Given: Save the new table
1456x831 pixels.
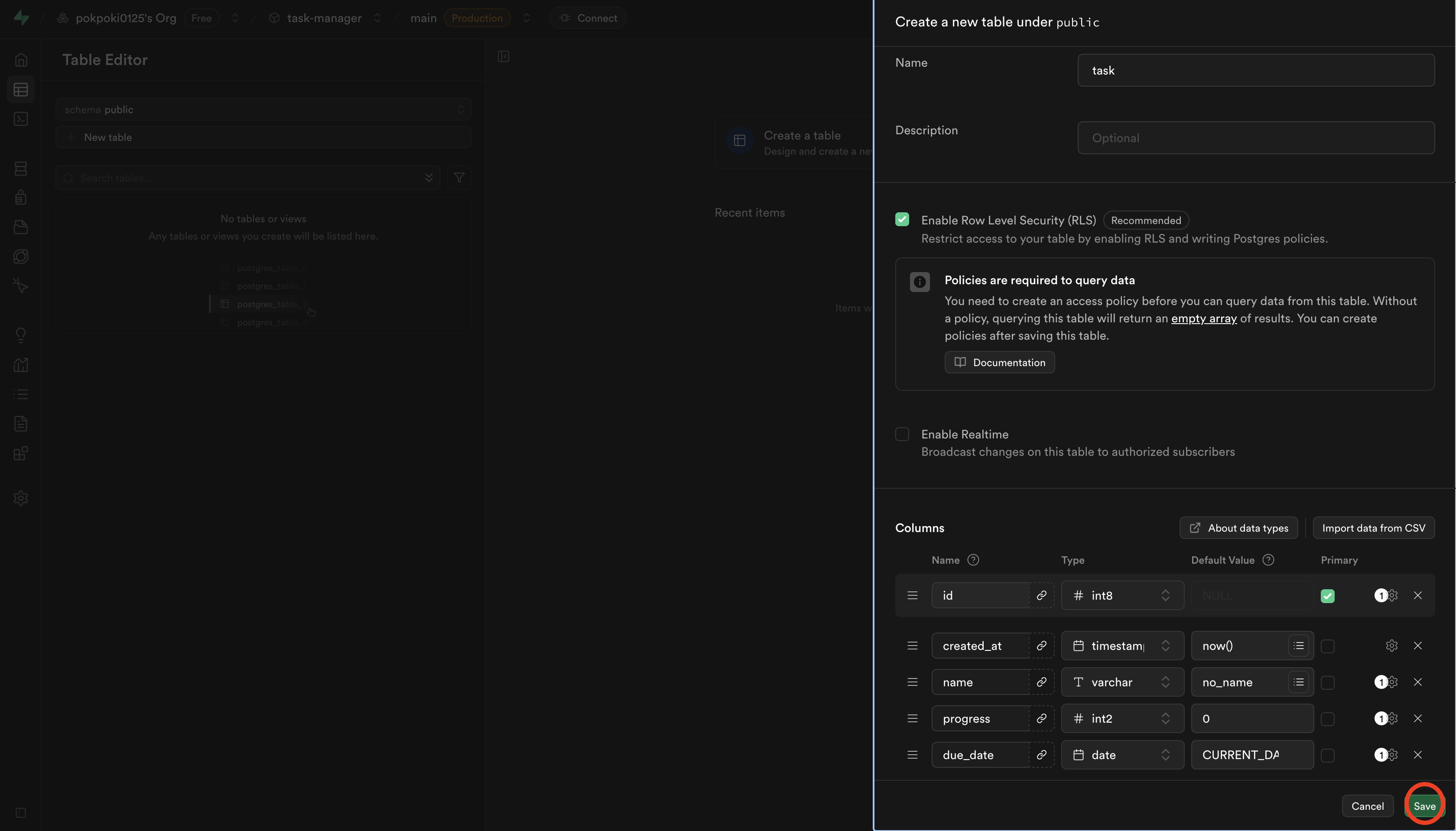Looking at the screenshot, I should coord(1424,806).
